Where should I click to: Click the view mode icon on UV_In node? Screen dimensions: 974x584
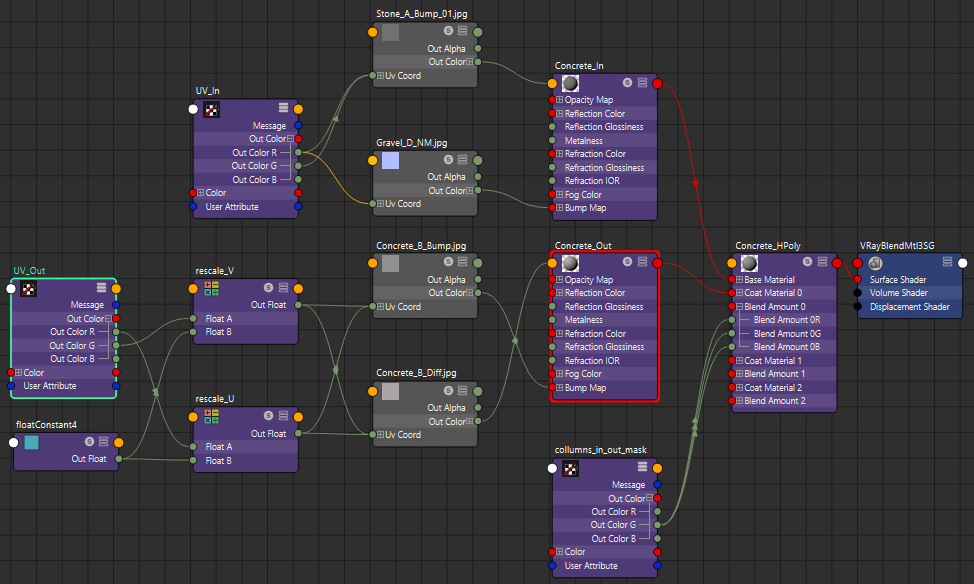click(283, 107)
